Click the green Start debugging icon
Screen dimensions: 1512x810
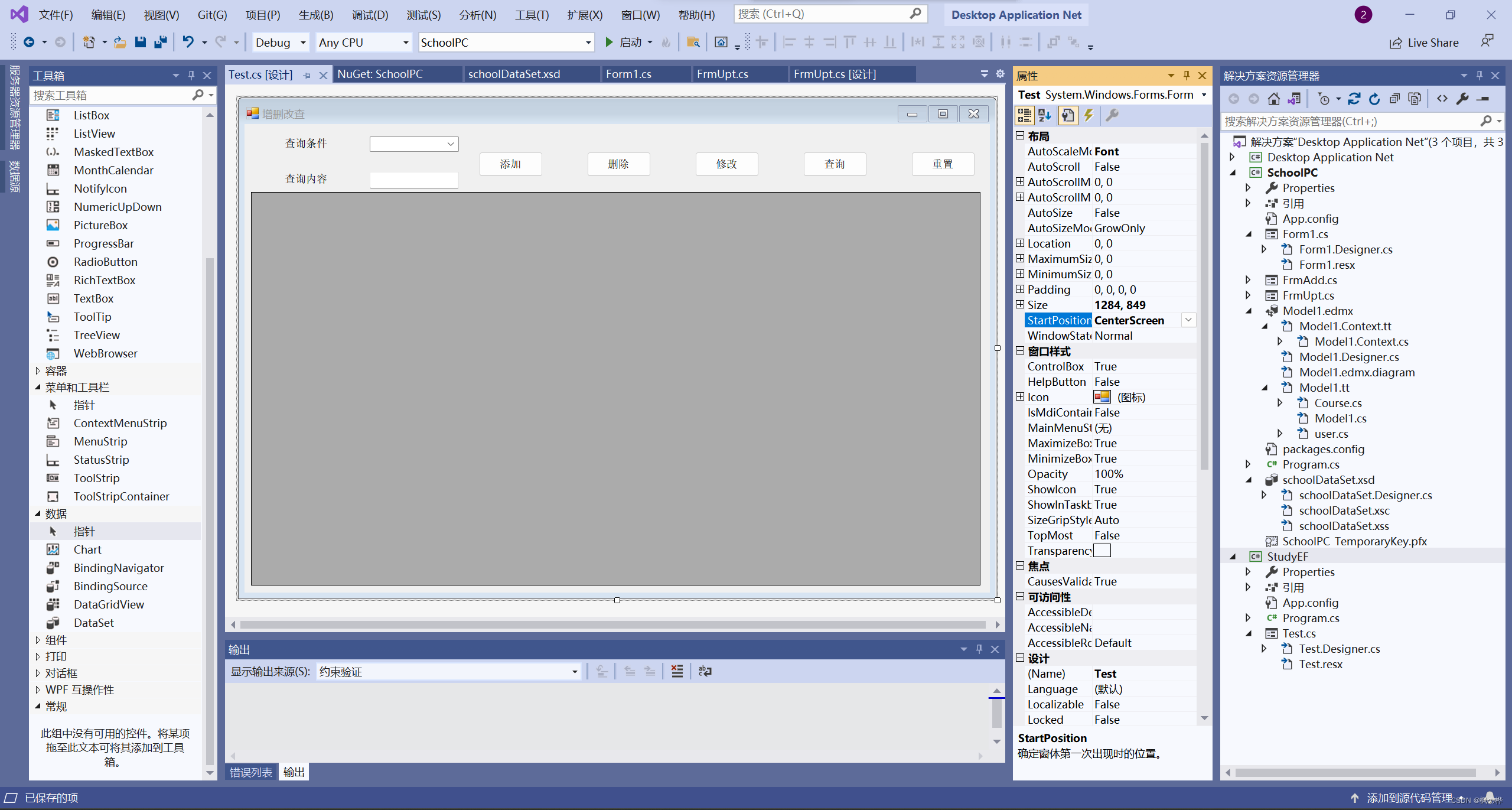tap(609, 42)
